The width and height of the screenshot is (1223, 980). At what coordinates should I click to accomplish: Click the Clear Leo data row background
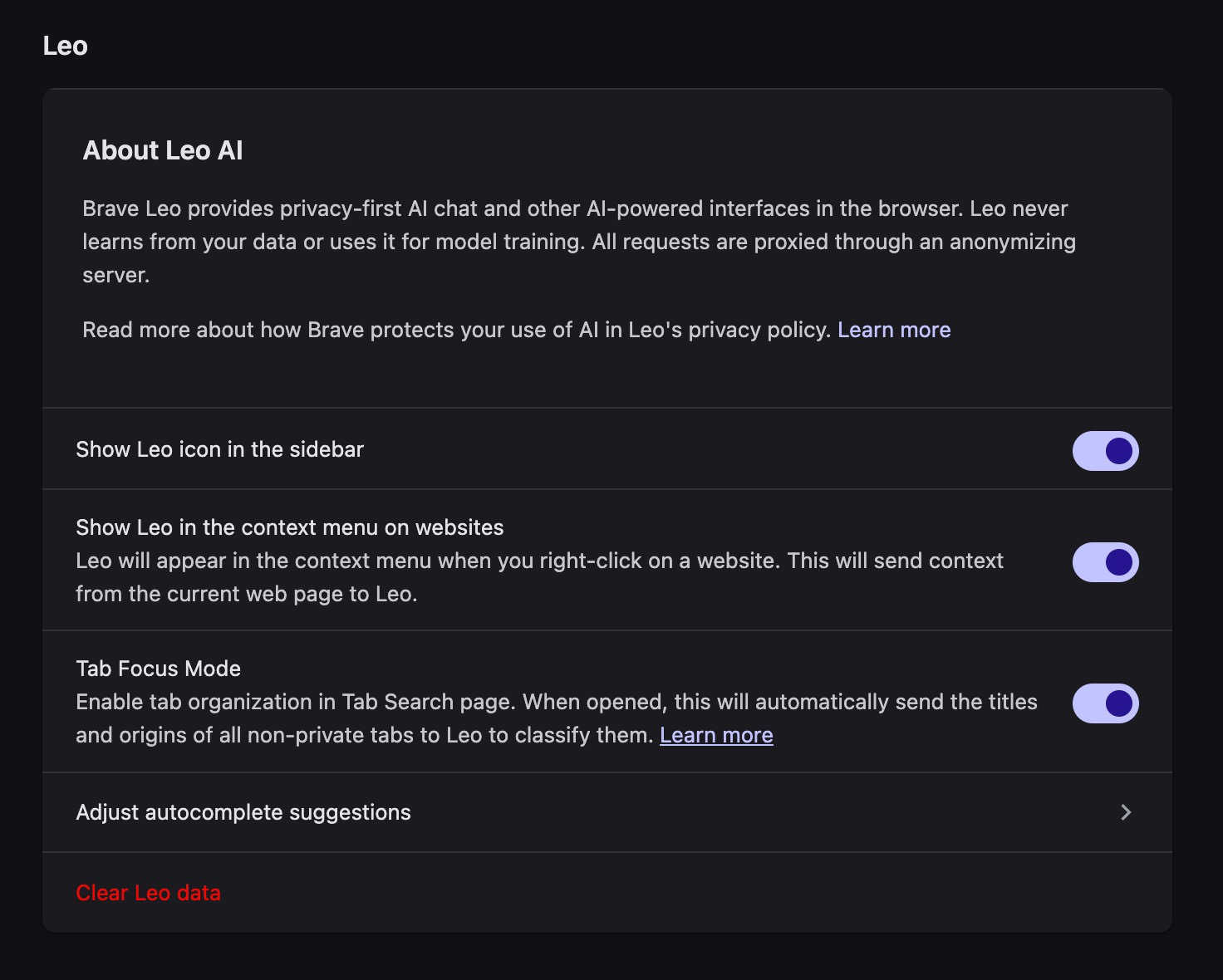[665, 893]
